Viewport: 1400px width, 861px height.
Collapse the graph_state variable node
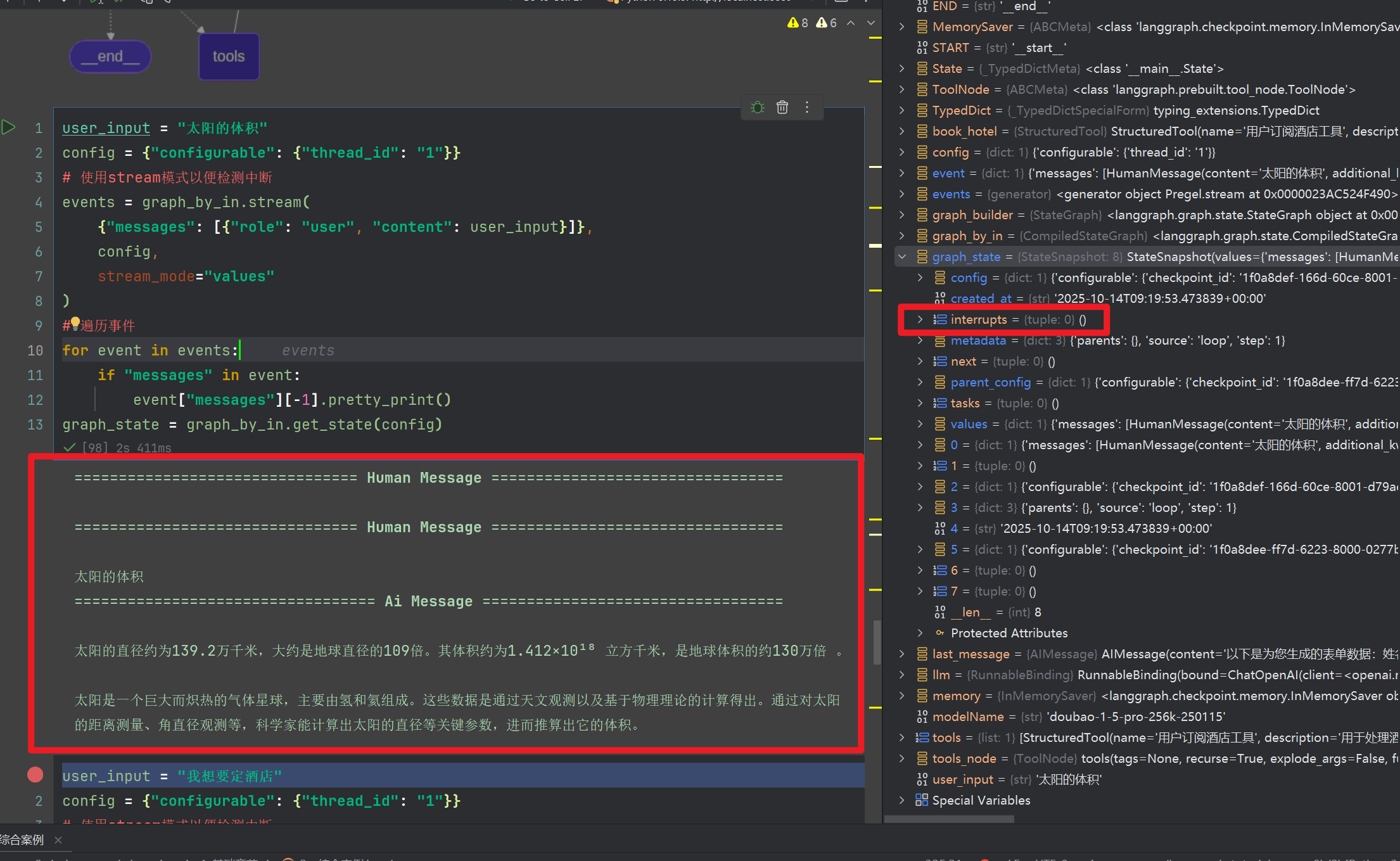(x=902, y=257)
